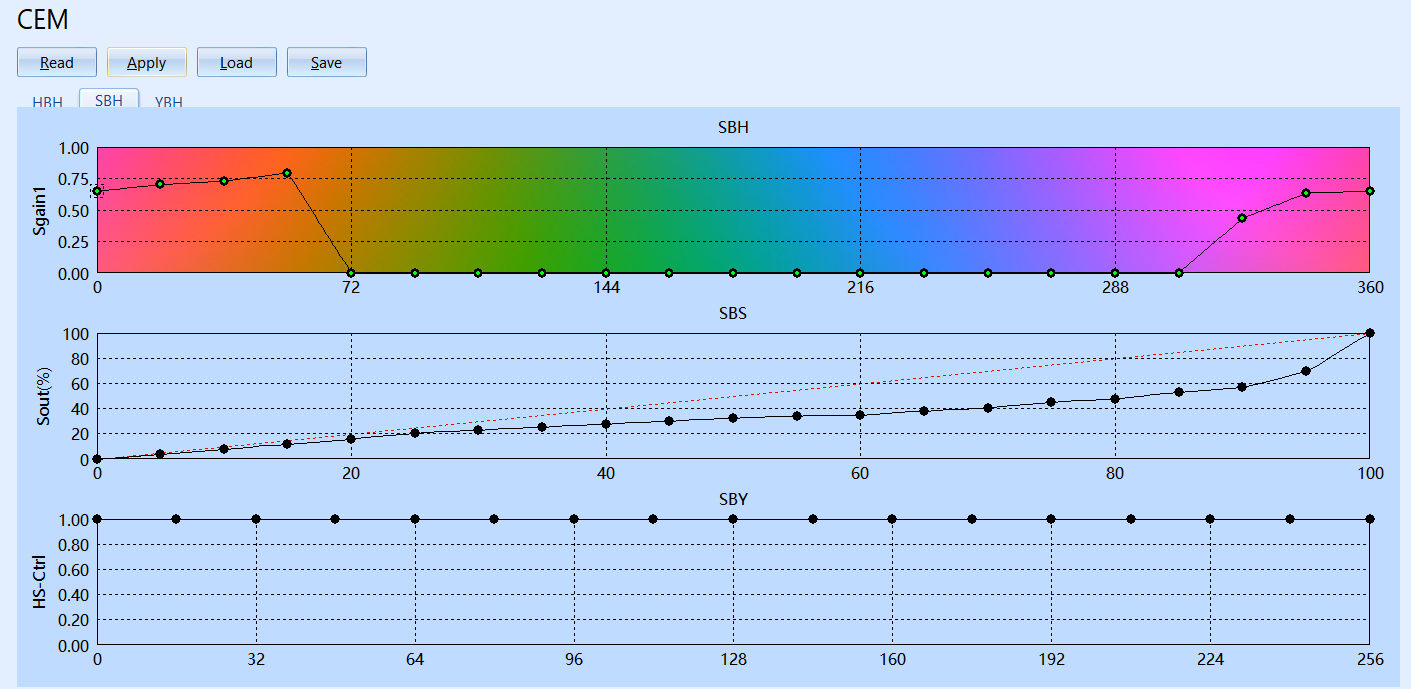Click the SBS curve point at input 95
This screenshot has height=689, width=1411.
[x=1306, y=371]
